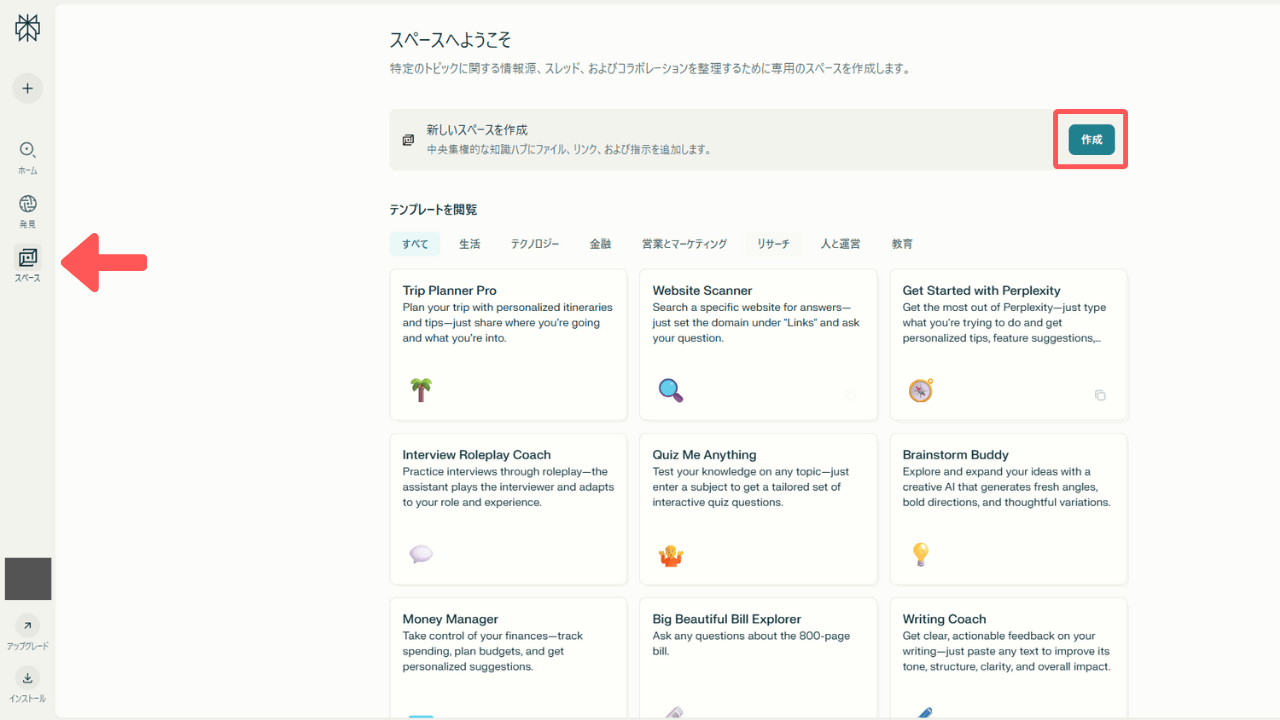Click the light bulb icon on Brainstorm Buddy

pyautogui.click(x=920, y=554)
